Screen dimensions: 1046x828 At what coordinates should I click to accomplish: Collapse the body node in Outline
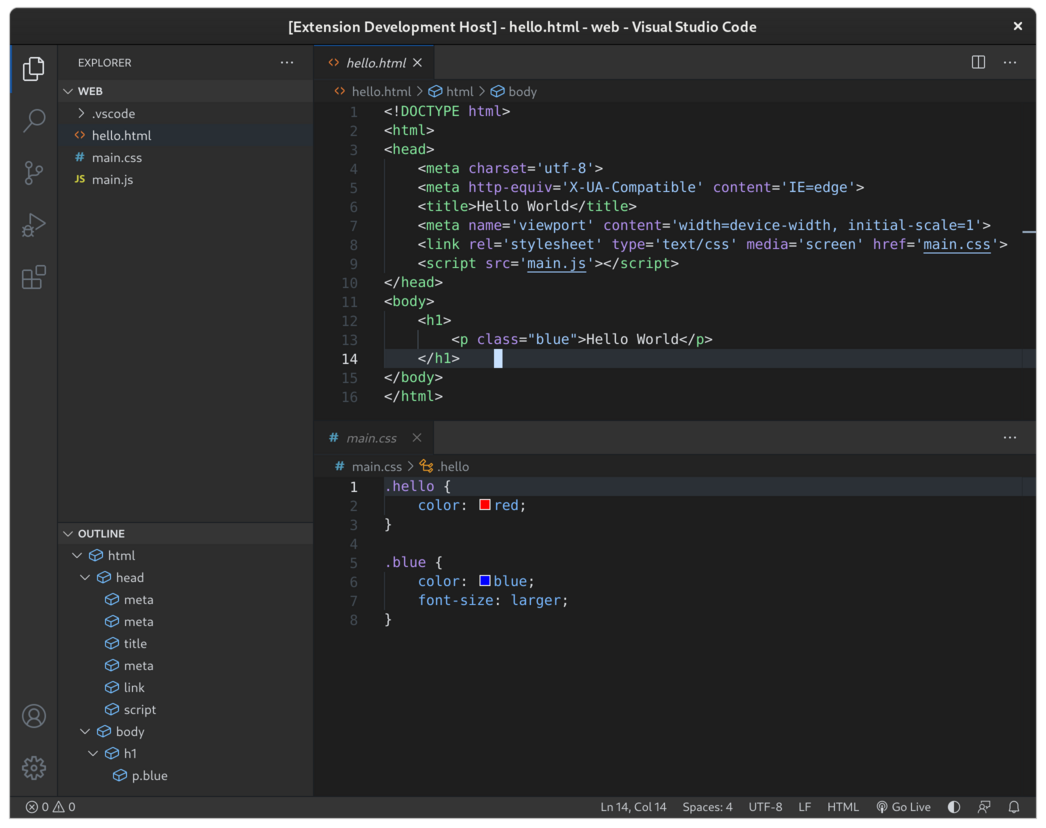click(85, 732)
